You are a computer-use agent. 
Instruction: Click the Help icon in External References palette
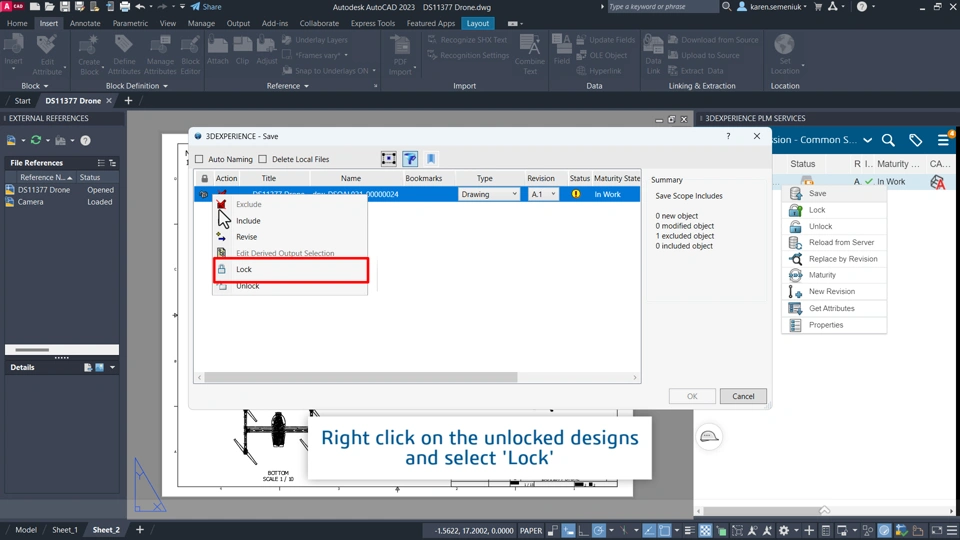point(85,140)
